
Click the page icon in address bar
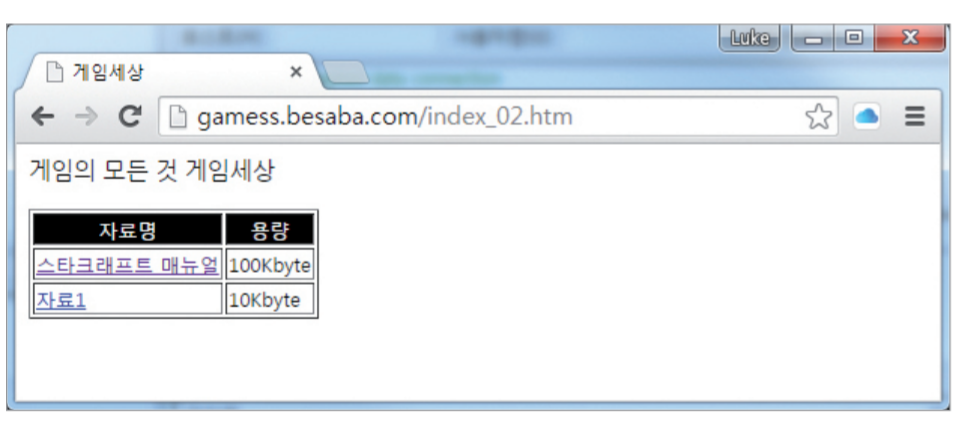point(177,117)
